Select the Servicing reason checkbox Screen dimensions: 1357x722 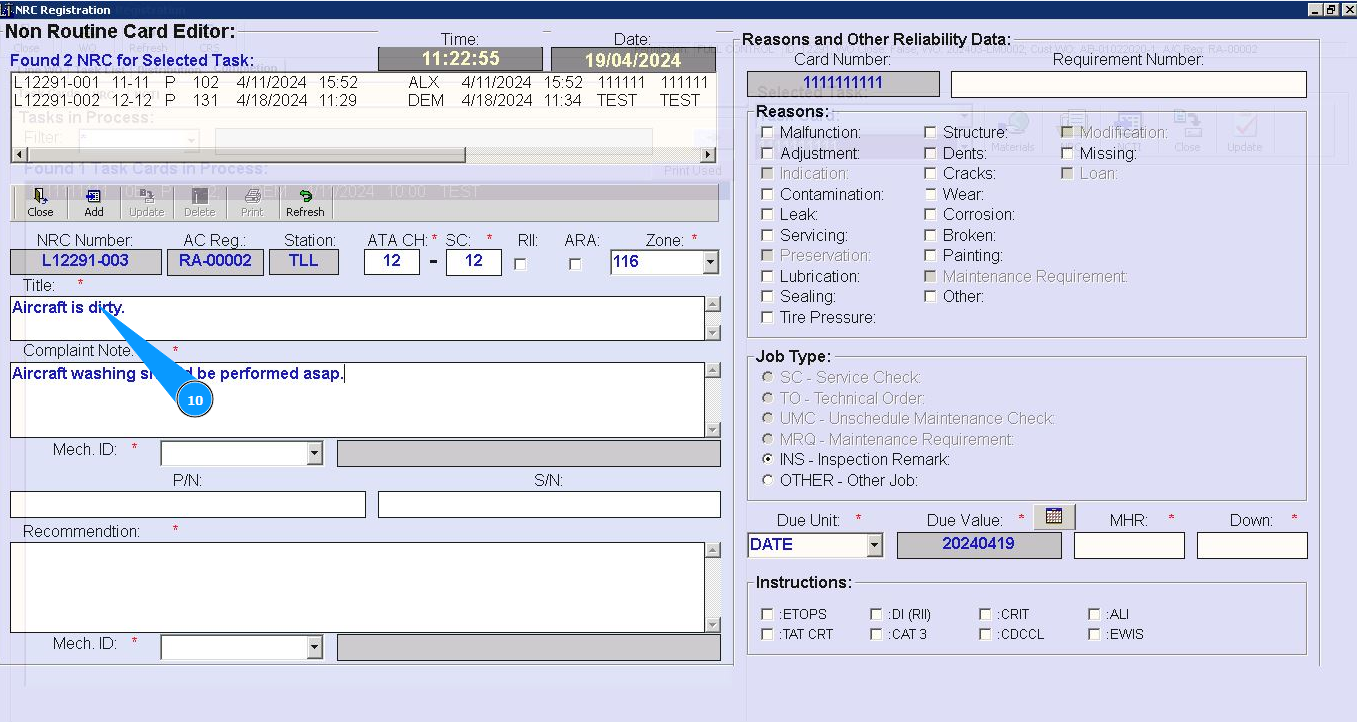click(x=767, y=235)
